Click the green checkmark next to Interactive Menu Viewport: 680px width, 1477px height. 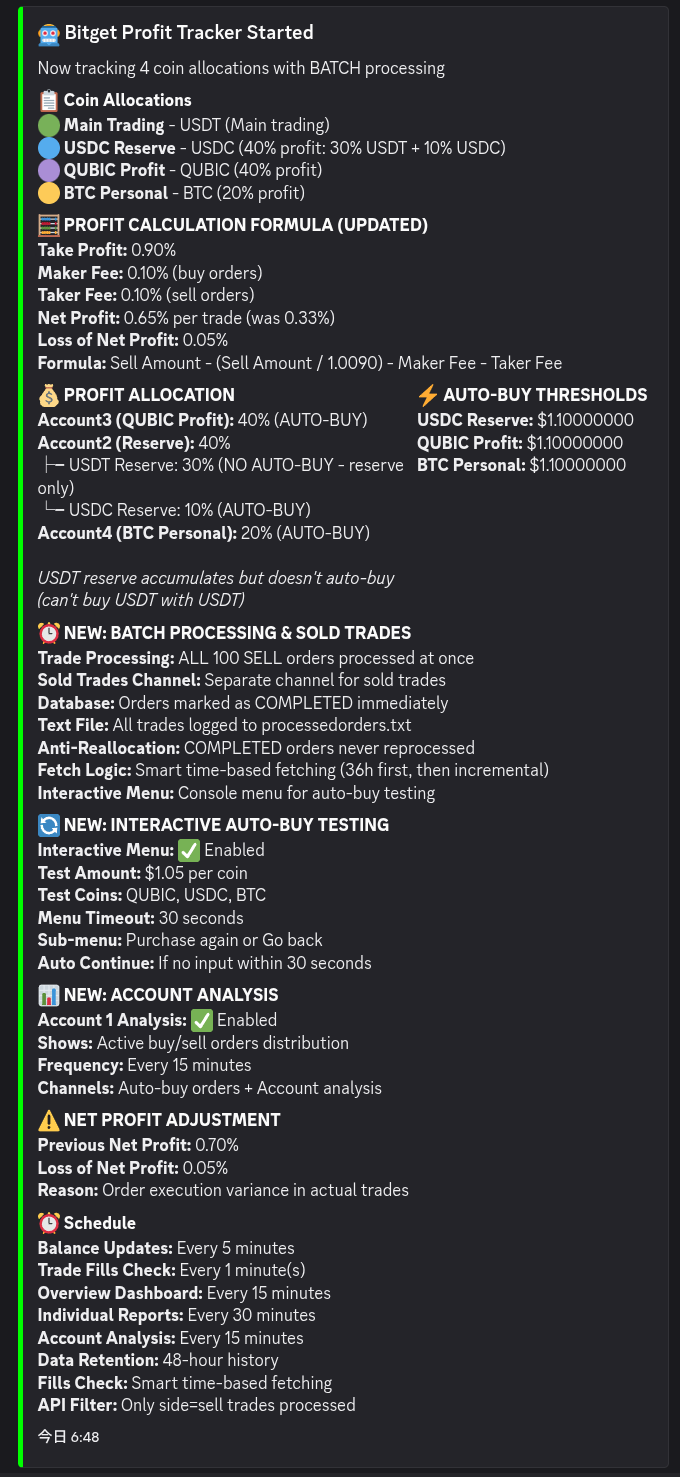point(189,850)
